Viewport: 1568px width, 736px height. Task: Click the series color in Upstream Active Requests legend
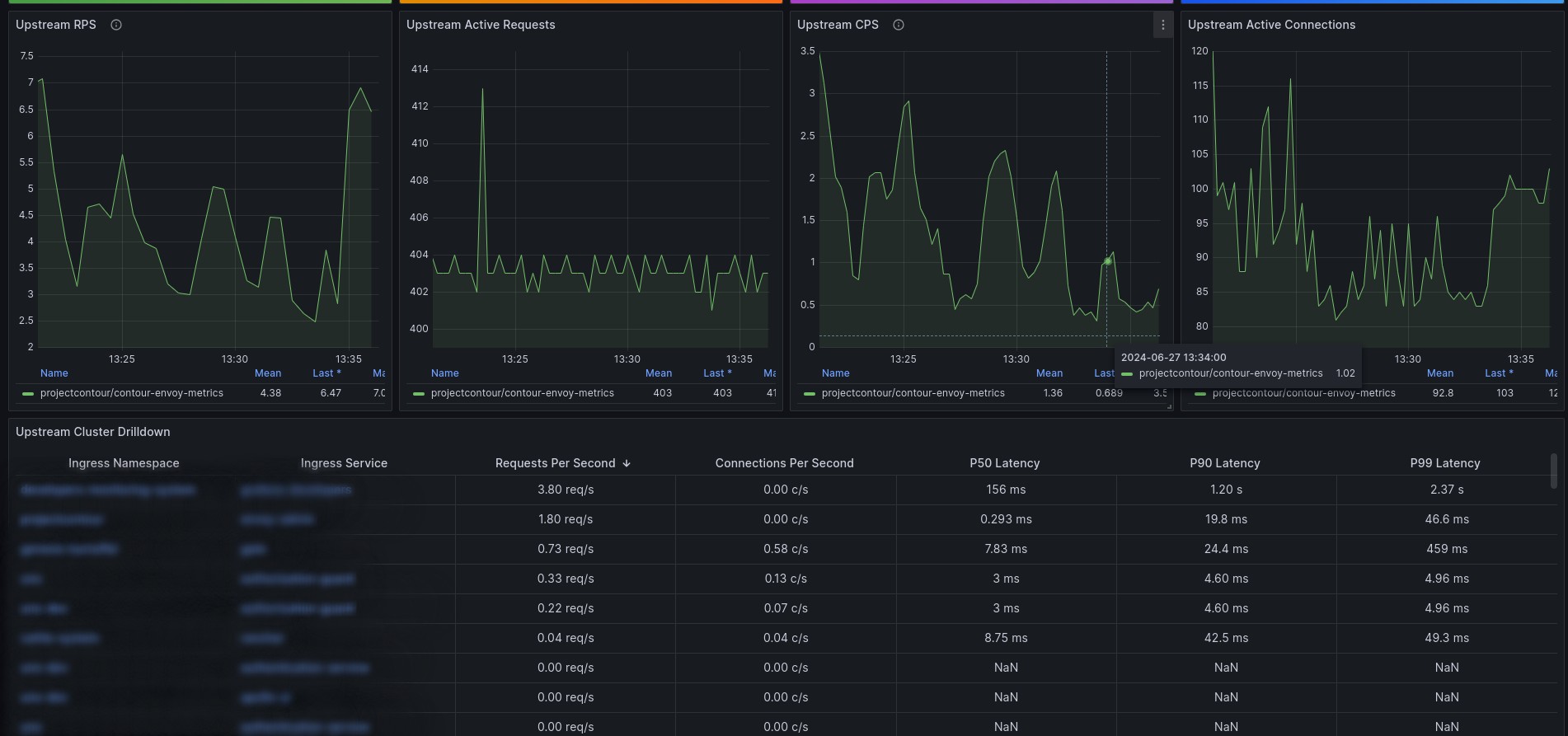coord(419,393)
